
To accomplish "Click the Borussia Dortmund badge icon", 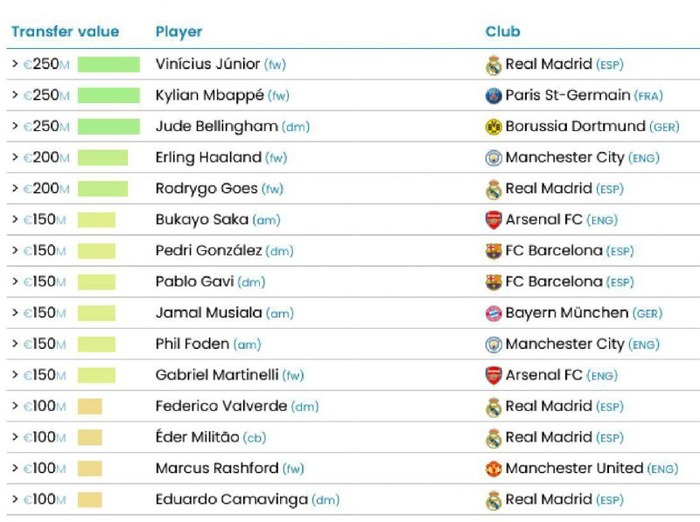I will coord(493,127).
